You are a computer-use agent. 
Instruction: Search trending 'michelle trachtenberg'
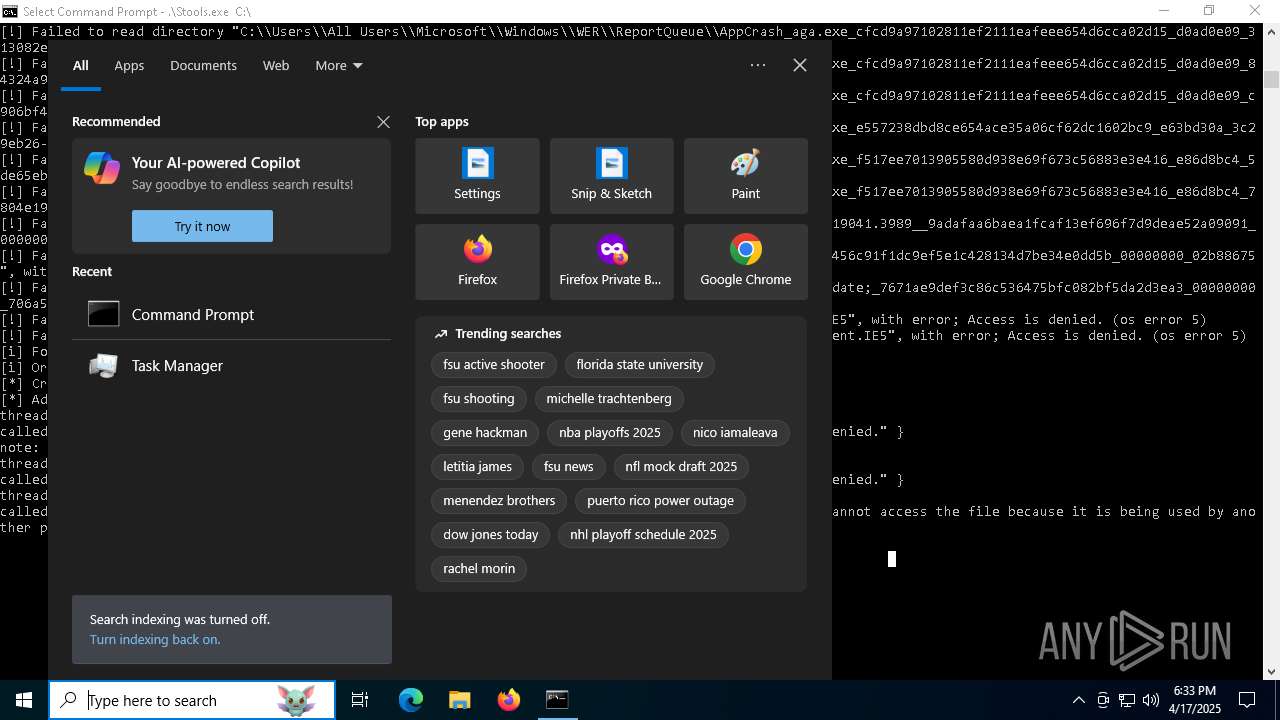[x=609, y=399]
